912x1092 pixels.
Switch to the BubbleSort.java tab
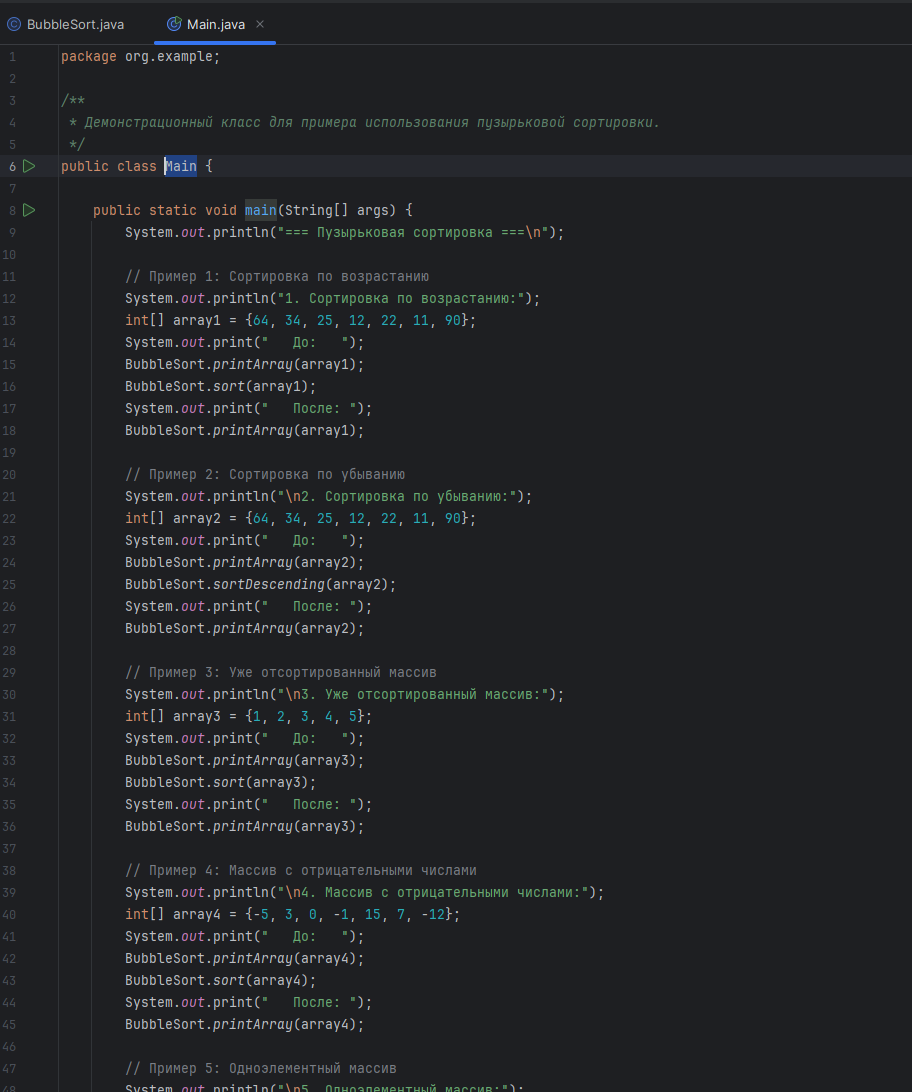(x=66, y=24)
